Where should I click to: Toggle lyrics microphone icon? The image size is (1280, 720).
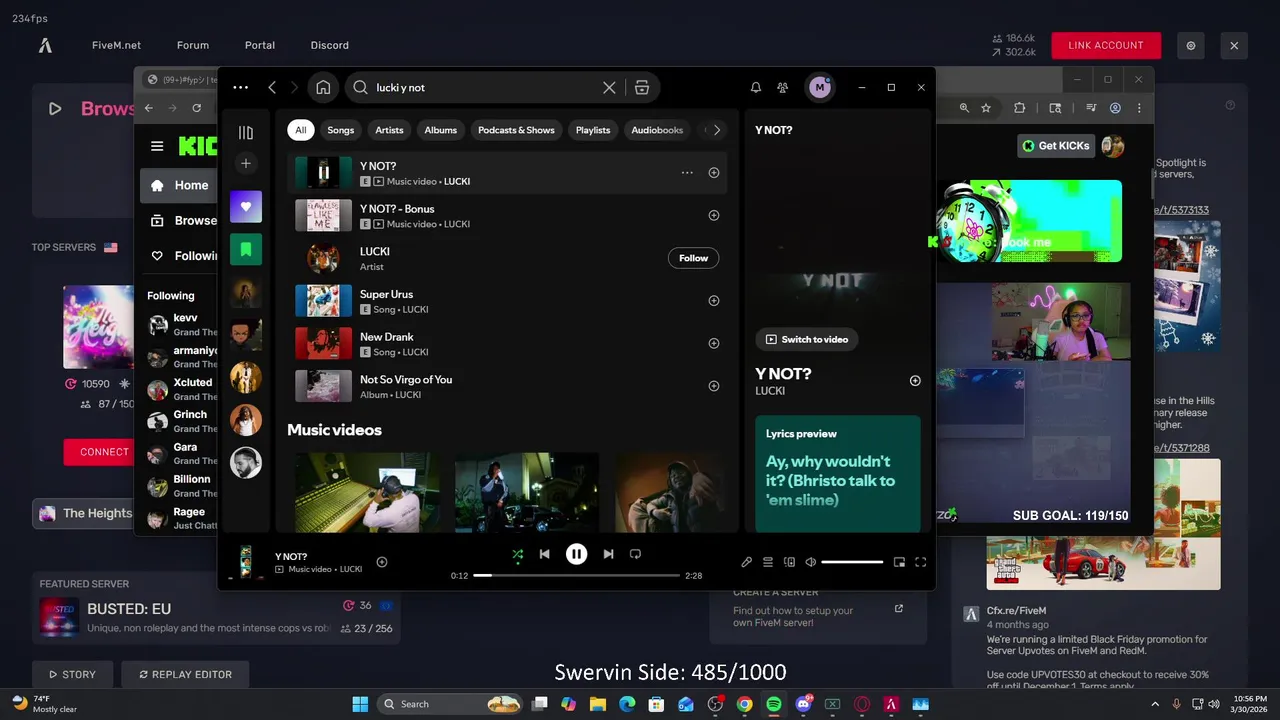746,562
